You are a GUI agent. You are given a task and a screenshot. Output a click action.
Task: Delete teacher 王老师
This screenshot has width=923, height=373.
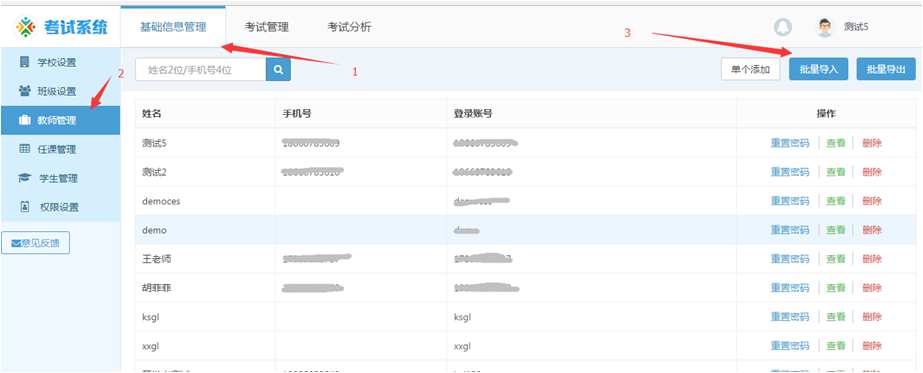tap(872, 259)
